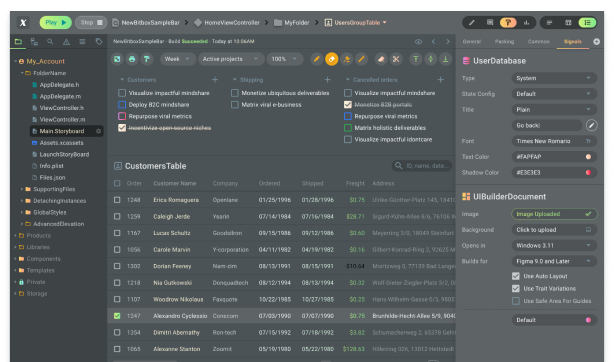The width and height of the screenshot is (614, 362).
Task: Open the State Config Default dropdown
Action: [x=554, y=94]
